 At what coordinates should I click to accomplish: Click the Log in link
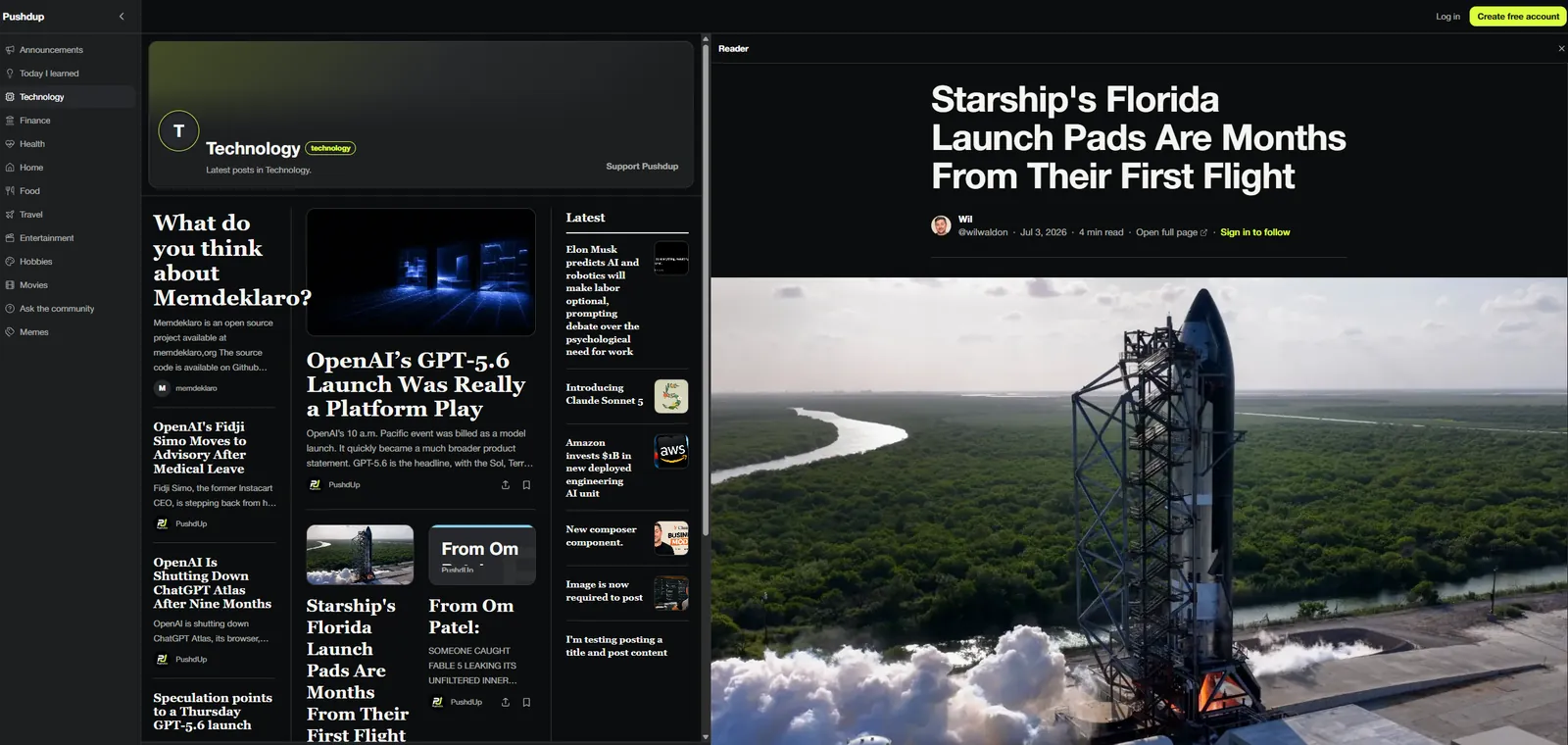[x=1447, y=17]
